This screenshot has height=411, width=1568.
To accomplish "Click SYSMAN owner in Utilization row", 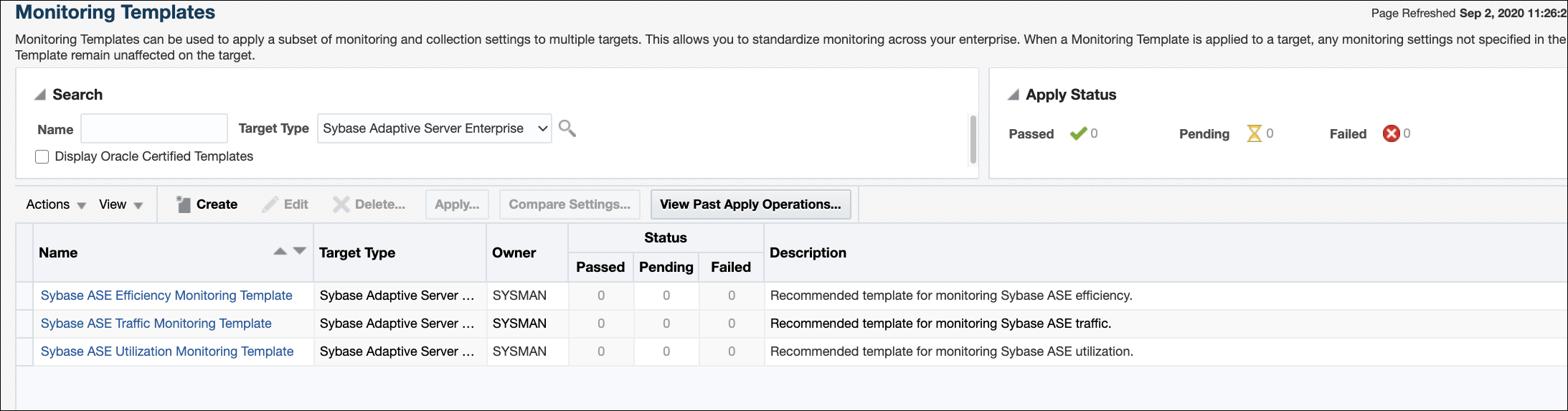I will (x=519, y=351).
